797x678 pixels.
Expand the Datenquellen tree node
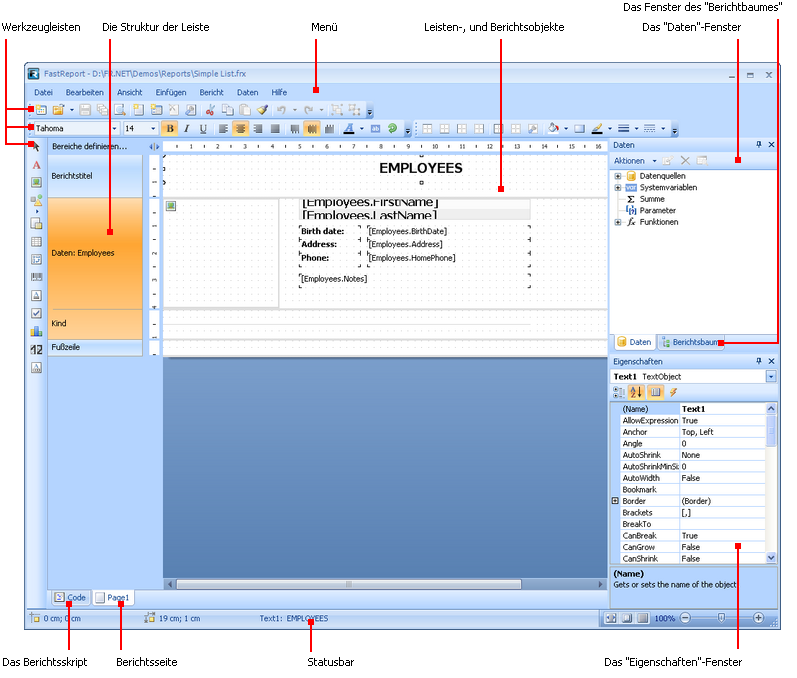618,176
